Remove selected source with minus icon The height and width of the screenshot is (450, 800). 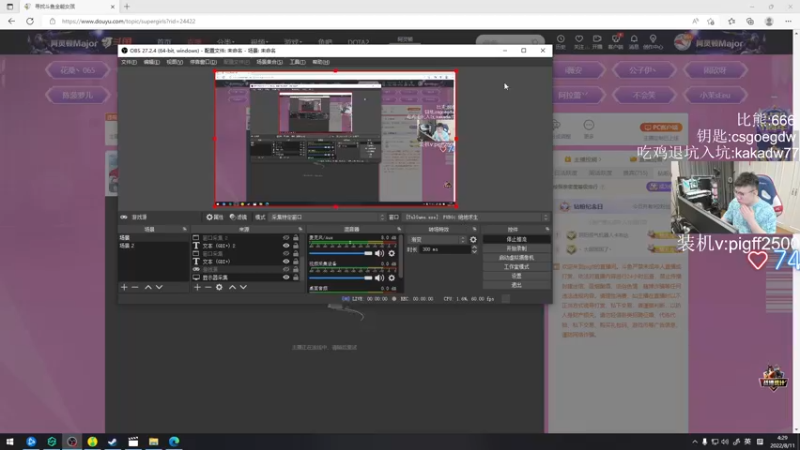(208, 287)
